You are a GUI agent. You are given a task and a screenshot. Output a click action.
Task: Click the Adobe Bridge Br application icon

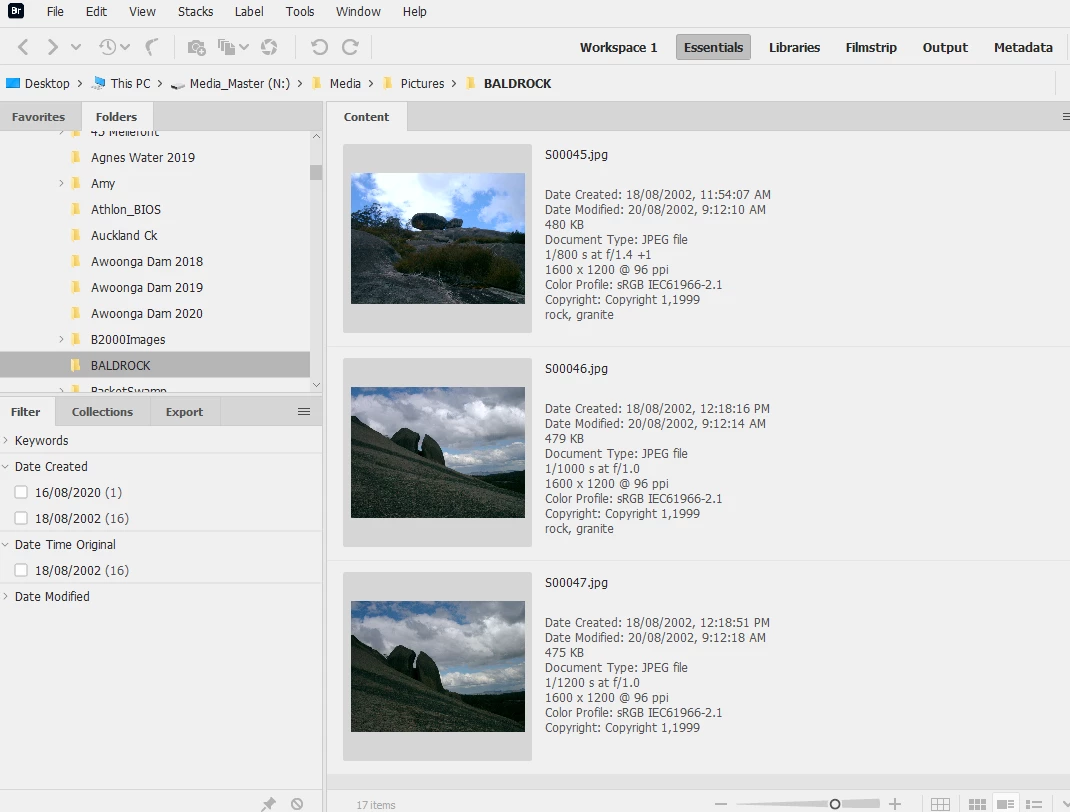[x=16, y=11]
